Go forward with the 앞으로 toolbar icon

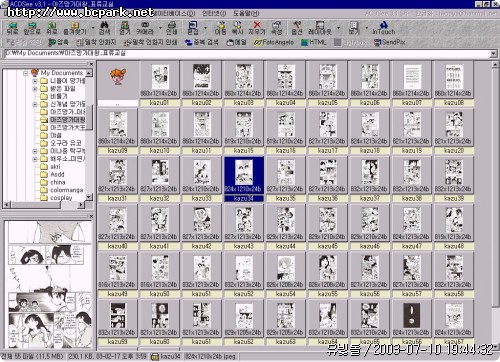coord(32,28)
